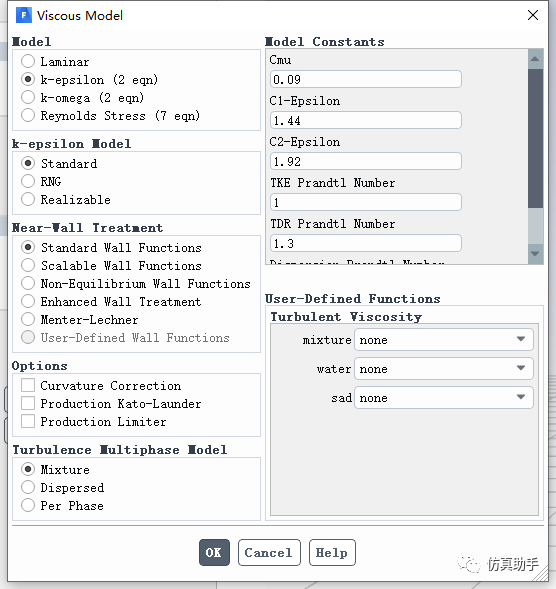Screen dimensions: 556x589
Task: Edit the C2-Epsilon constant field
Action: 366,161
